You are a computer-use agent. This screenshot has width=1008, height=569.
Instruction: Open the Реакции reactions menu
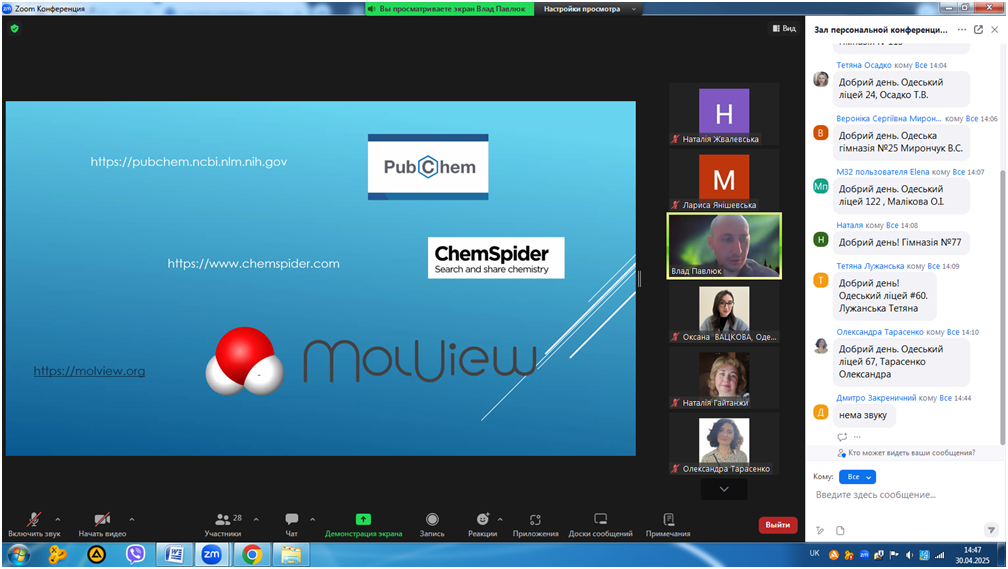[x=482, y=524]
